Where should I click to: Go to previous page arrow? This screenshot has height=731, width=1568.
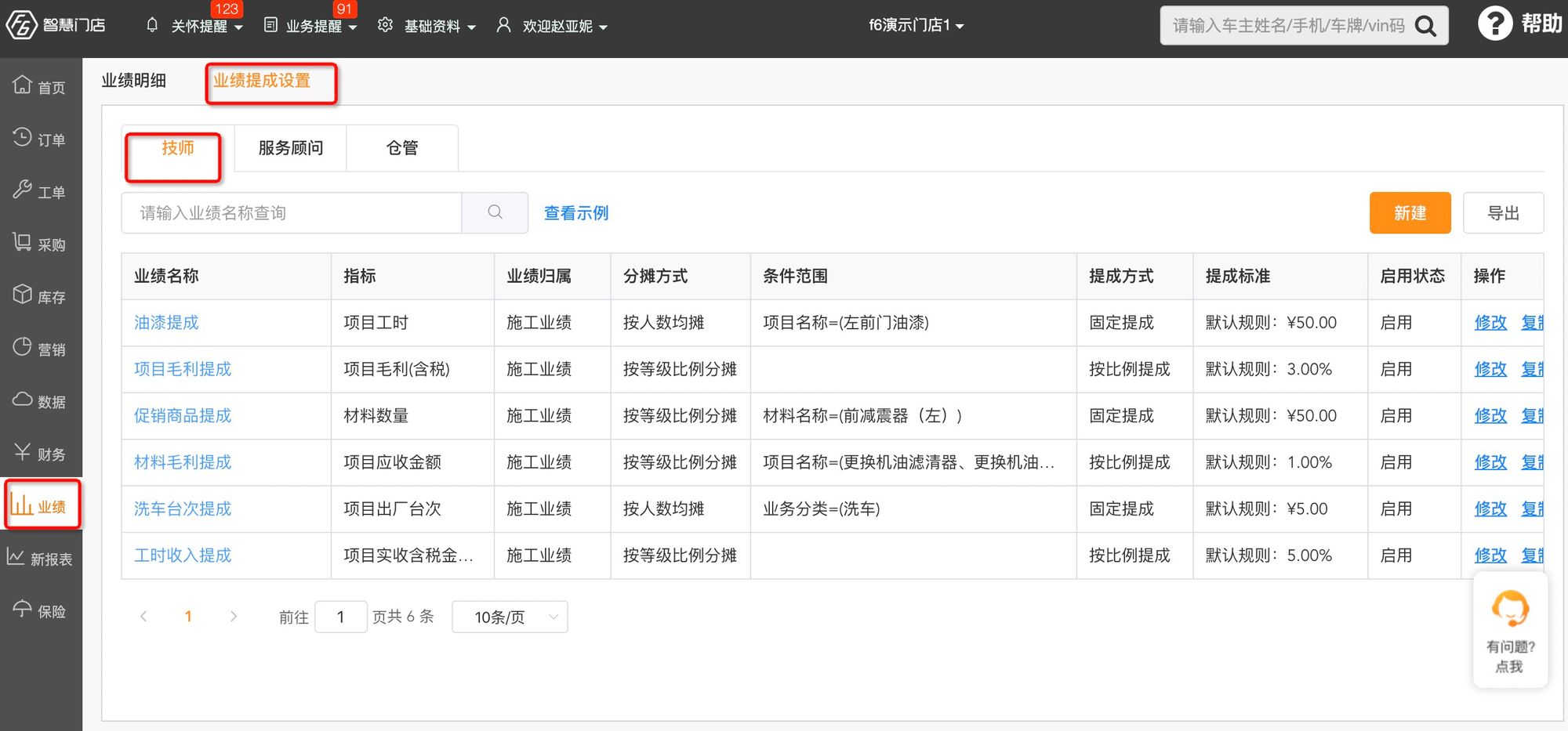[143, 617]
